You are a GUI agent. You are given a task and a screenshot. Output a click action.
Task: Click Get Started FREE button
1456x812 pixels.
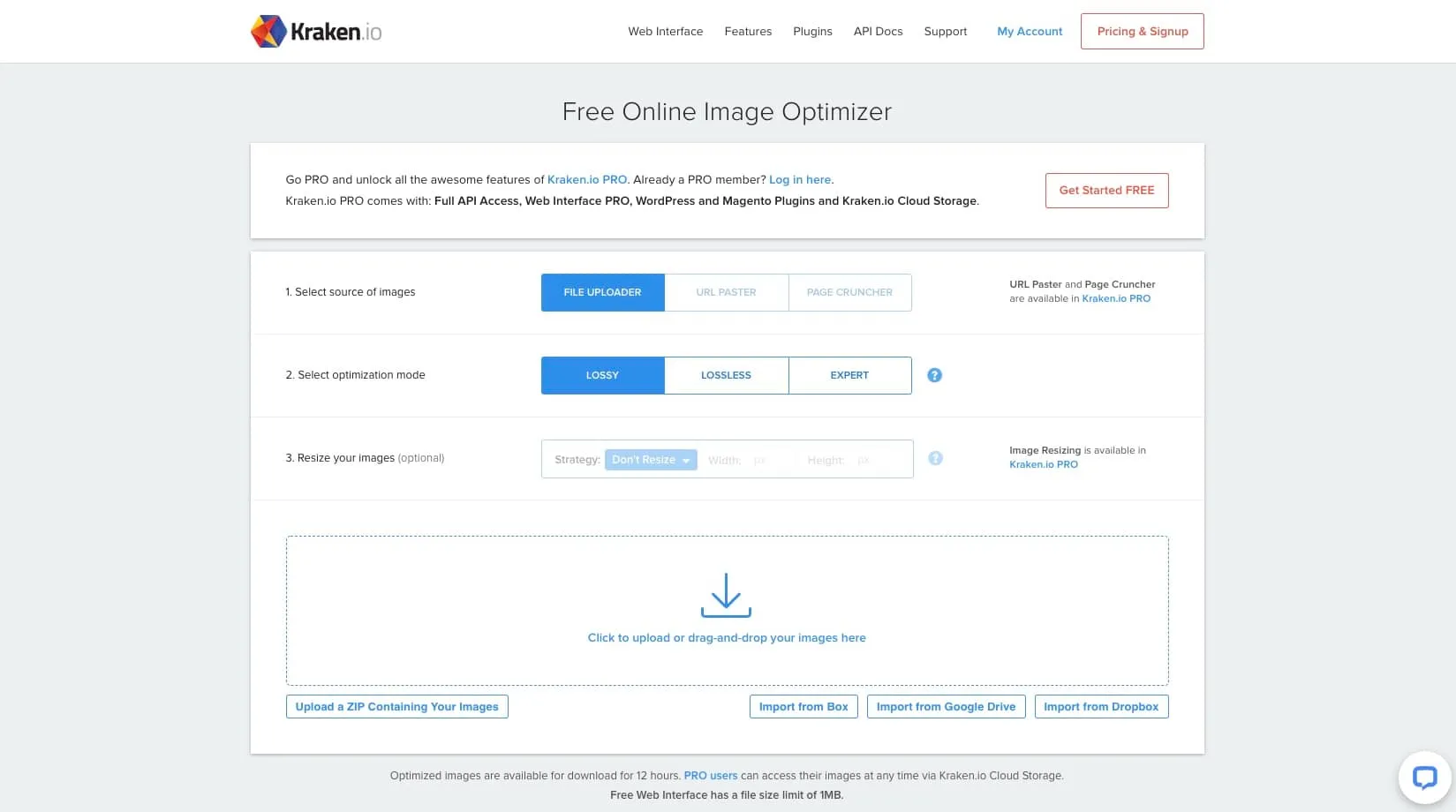pyautogui.click(x=1106, y=191)
